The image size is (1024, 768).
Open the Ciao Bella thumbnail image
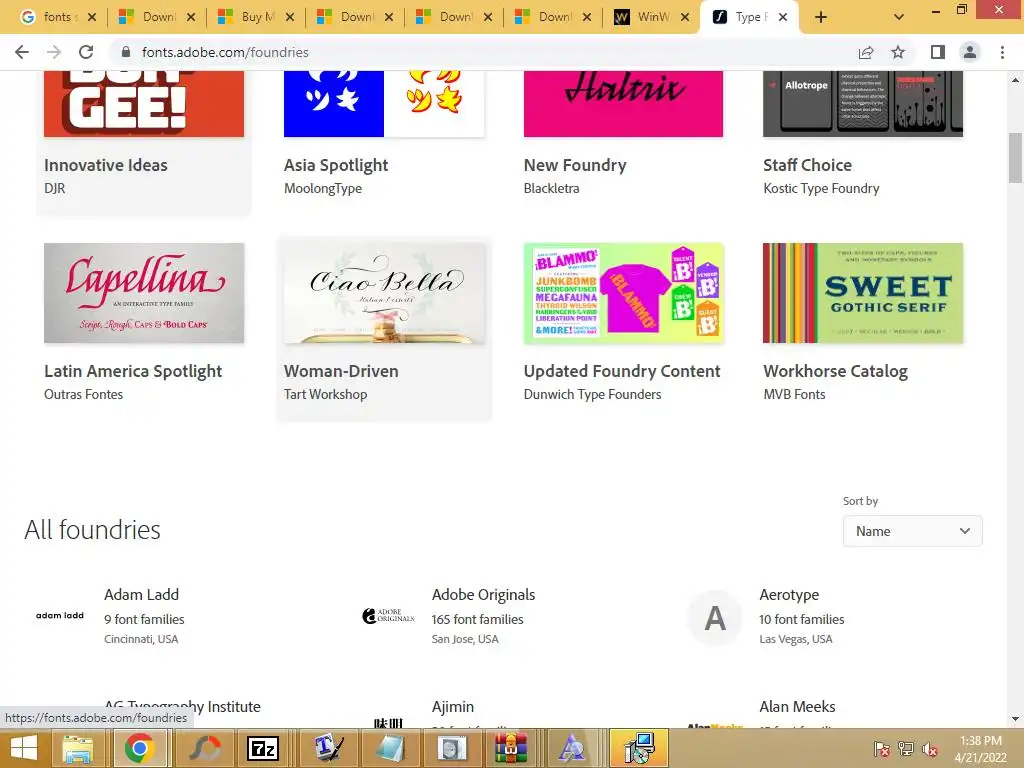tap(384, 293)
